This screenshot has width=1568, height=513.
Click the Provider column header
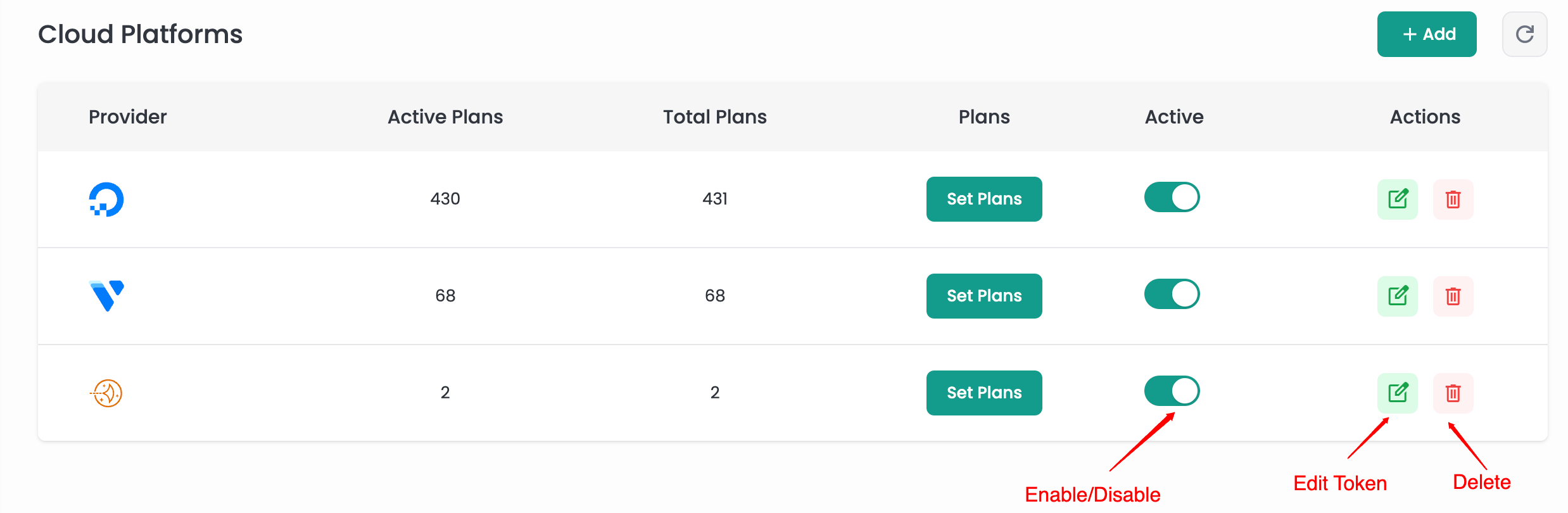click(127, 117)
